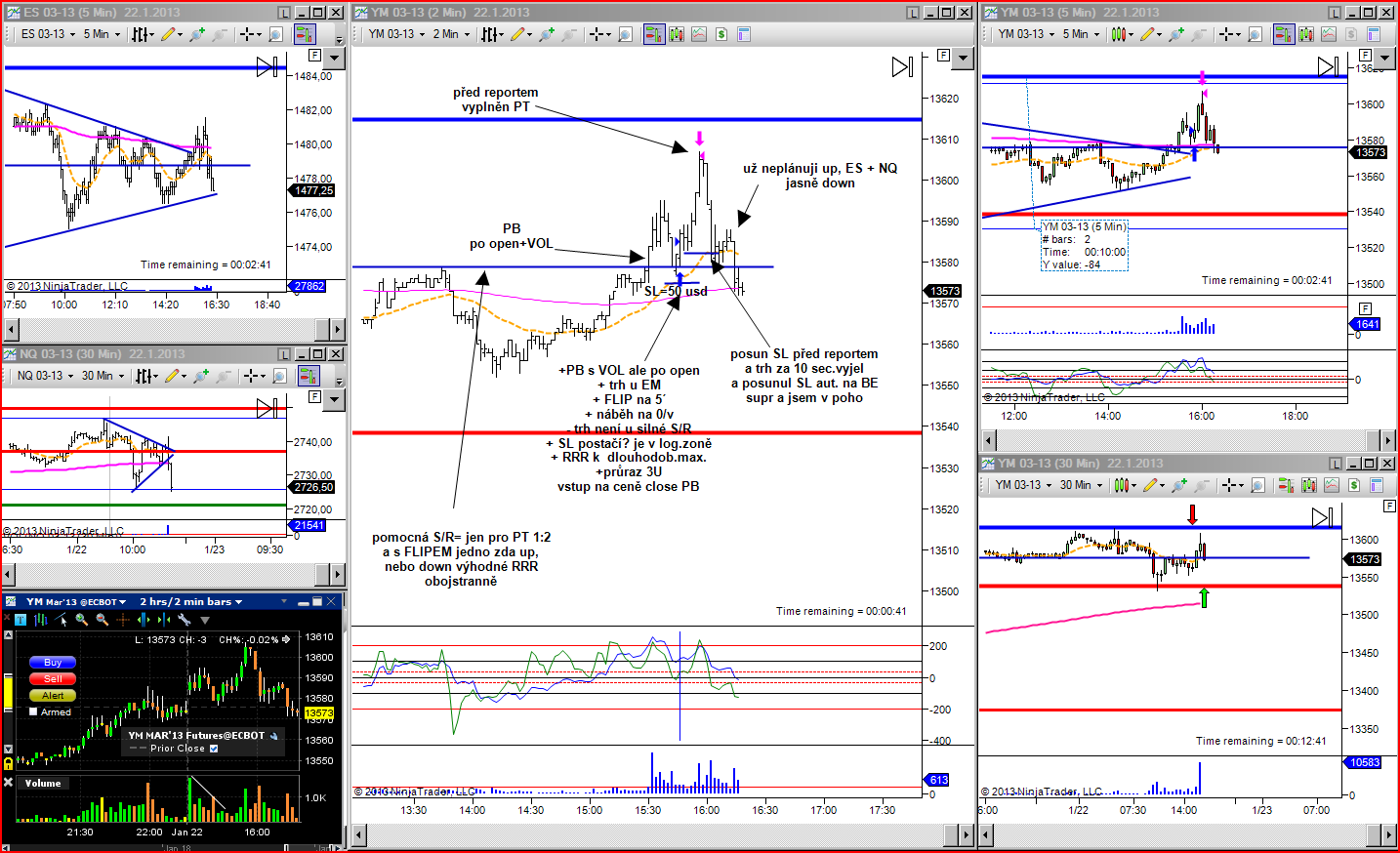
Task: Open the pencil draw tools in NQ chart
Action: tap(173, 376)
